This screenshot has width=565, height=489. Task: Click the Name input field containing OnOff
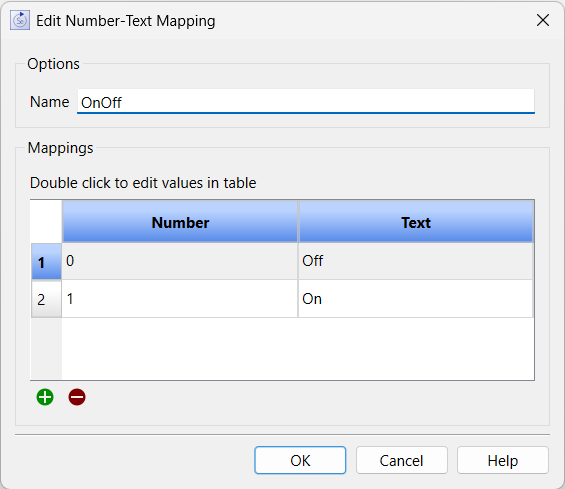306,102
